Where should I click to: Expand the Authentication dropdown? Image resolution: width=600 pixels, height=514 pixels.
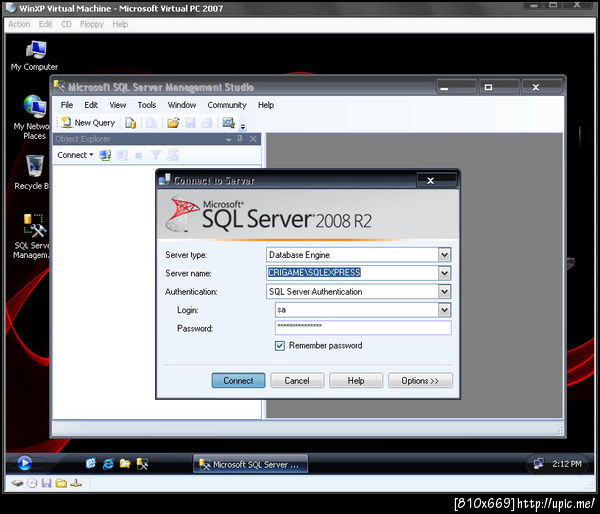(444, 292)
